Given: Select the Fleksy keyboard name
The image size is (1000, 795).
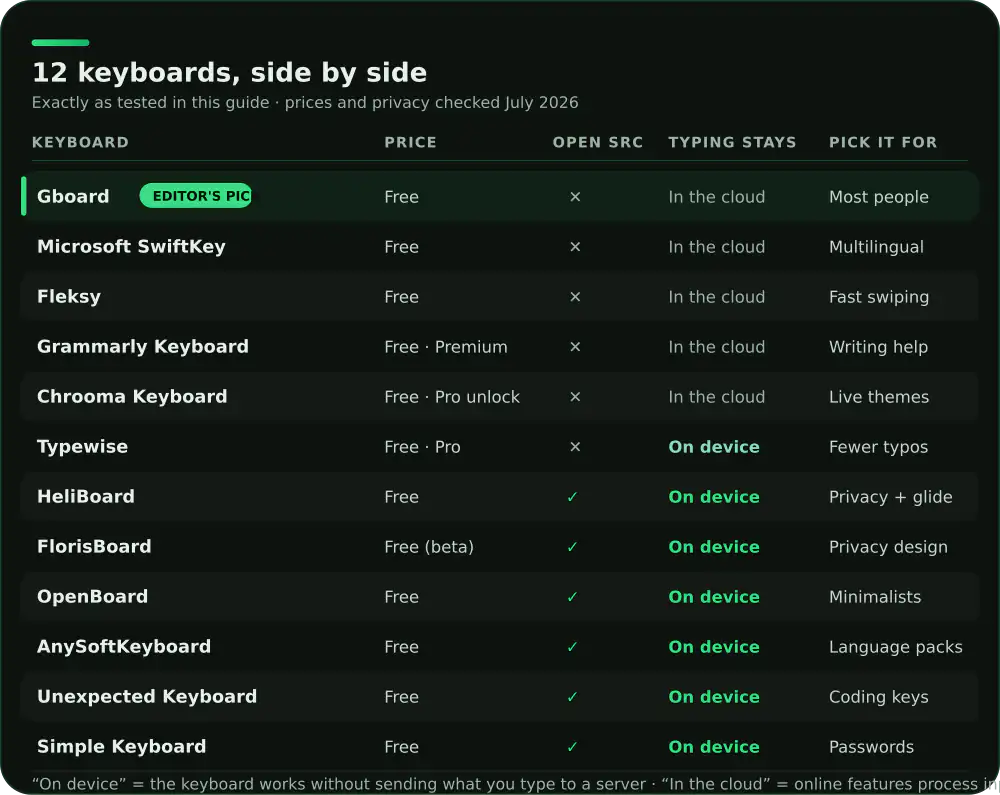Looking at the screenshot, I should 69,297.
